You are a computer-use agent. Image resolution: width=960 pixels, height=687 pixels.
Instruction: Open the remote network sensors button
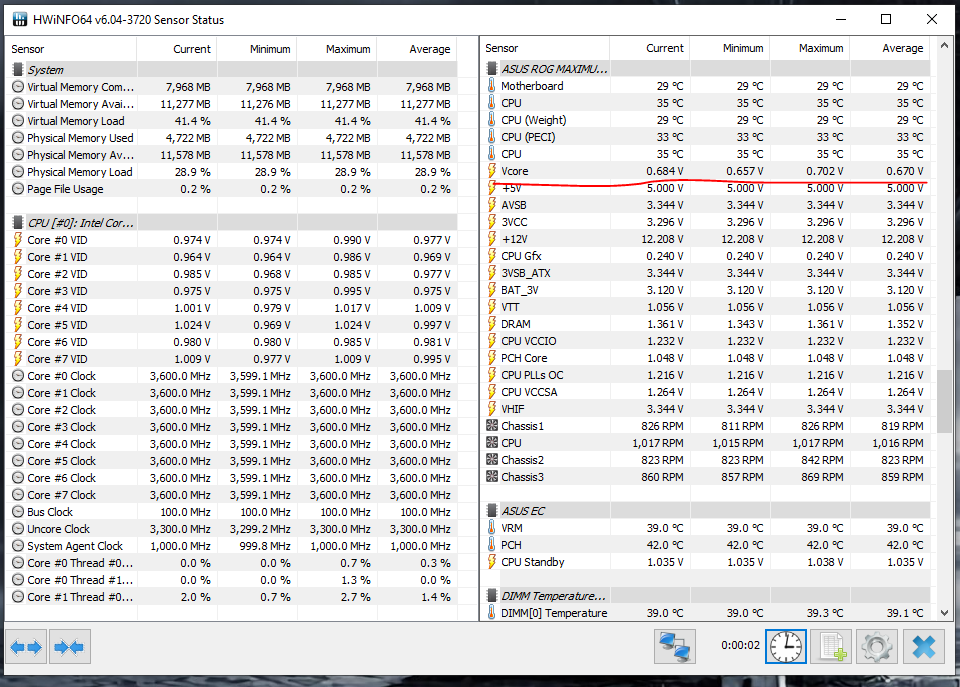coord(675,647)
